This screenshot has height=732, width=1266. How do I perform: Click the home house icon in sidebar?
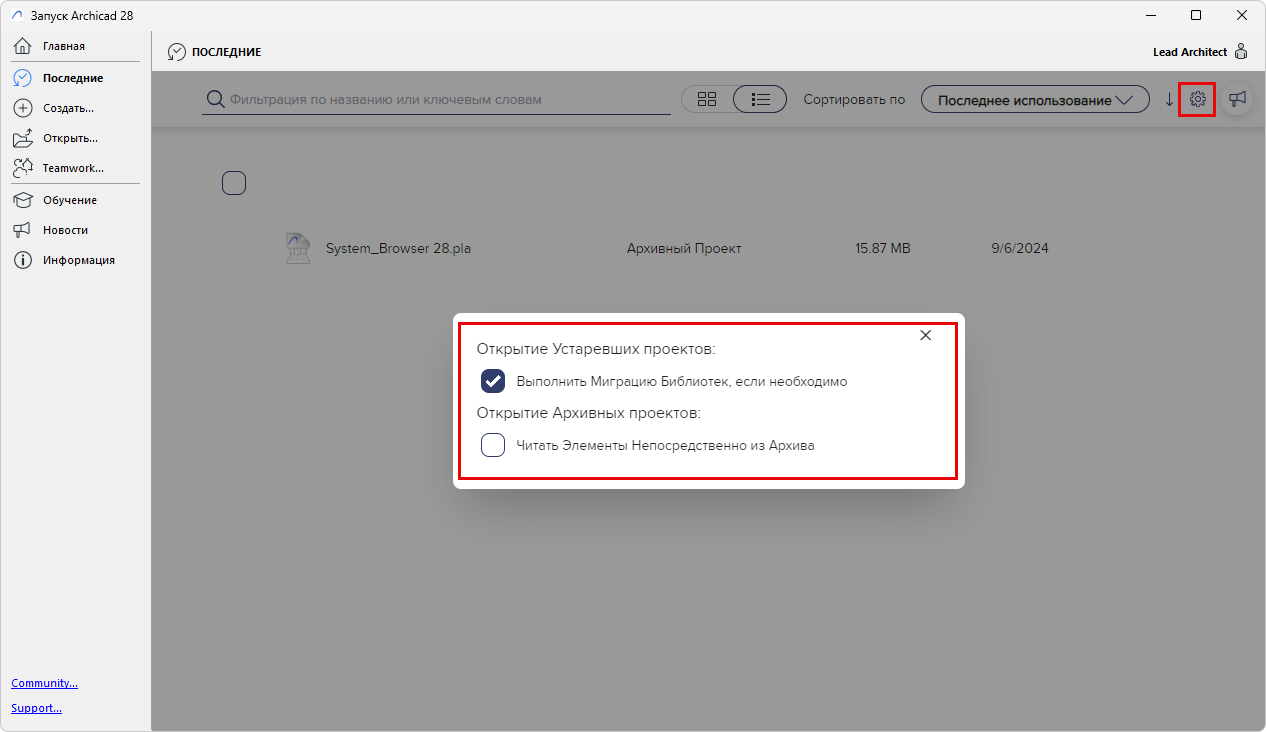click(x=22, y=46)
